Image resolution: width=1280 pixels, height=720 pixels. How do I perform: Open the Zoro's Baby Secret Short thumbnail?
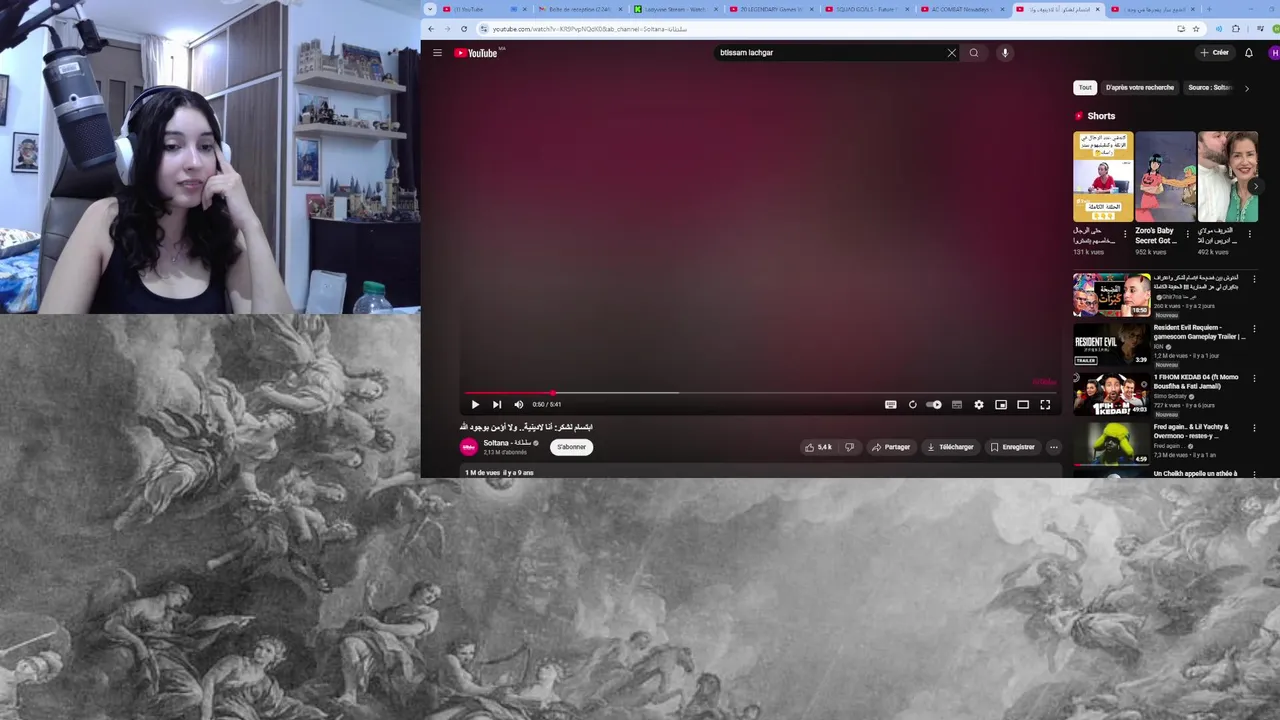pos(1165,177)
